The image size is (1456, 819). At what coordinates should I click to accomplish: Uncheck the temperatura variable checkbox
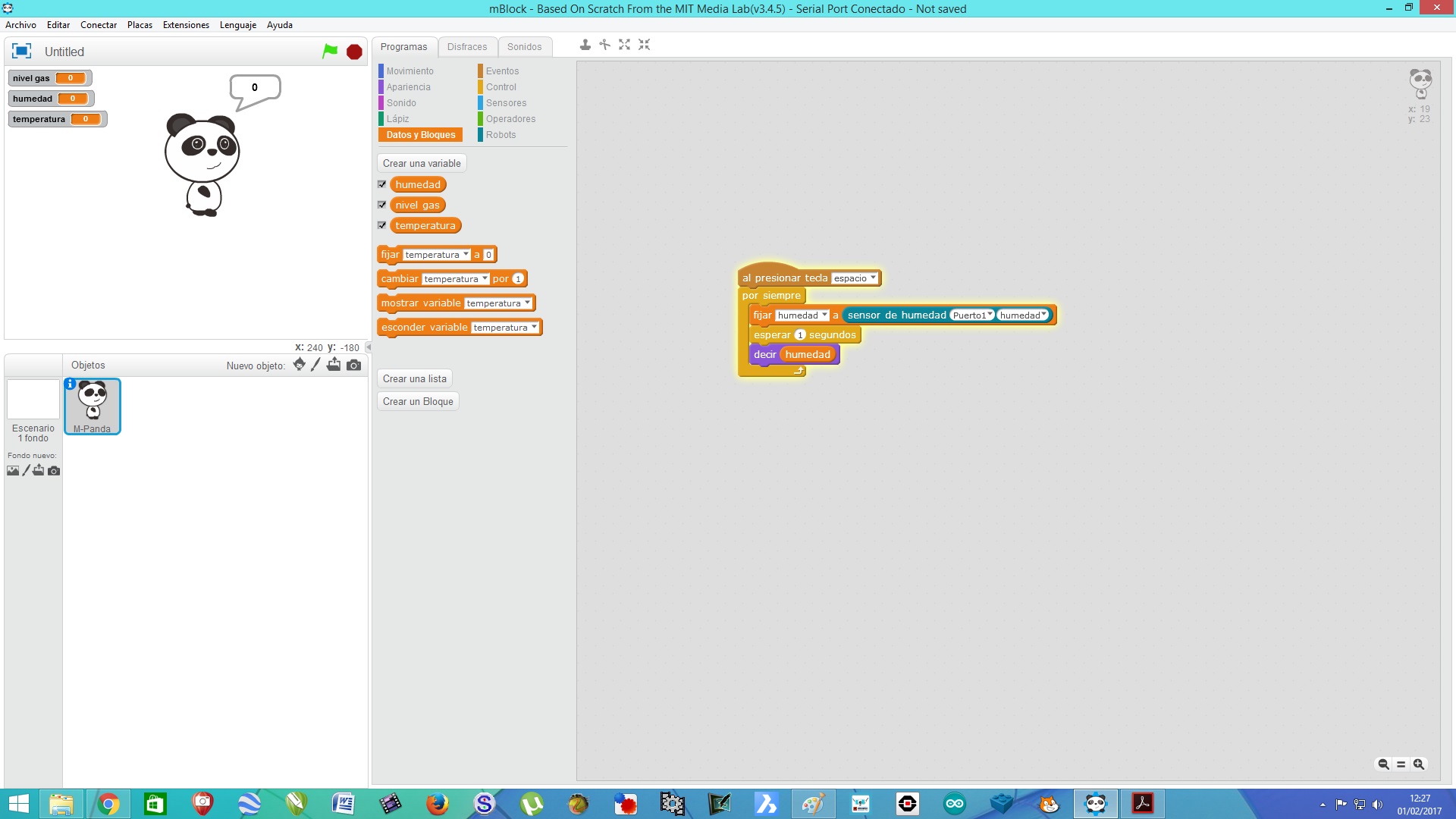click(x=382, y=225)
